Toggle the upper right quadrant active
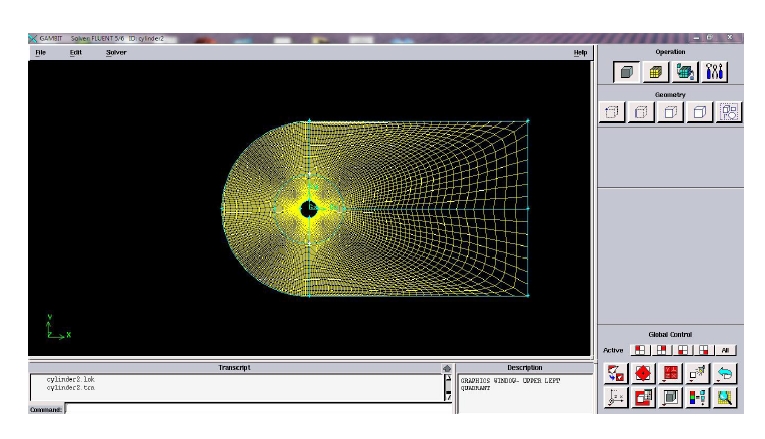Screen dimensions: 765x439 (660, 350)
